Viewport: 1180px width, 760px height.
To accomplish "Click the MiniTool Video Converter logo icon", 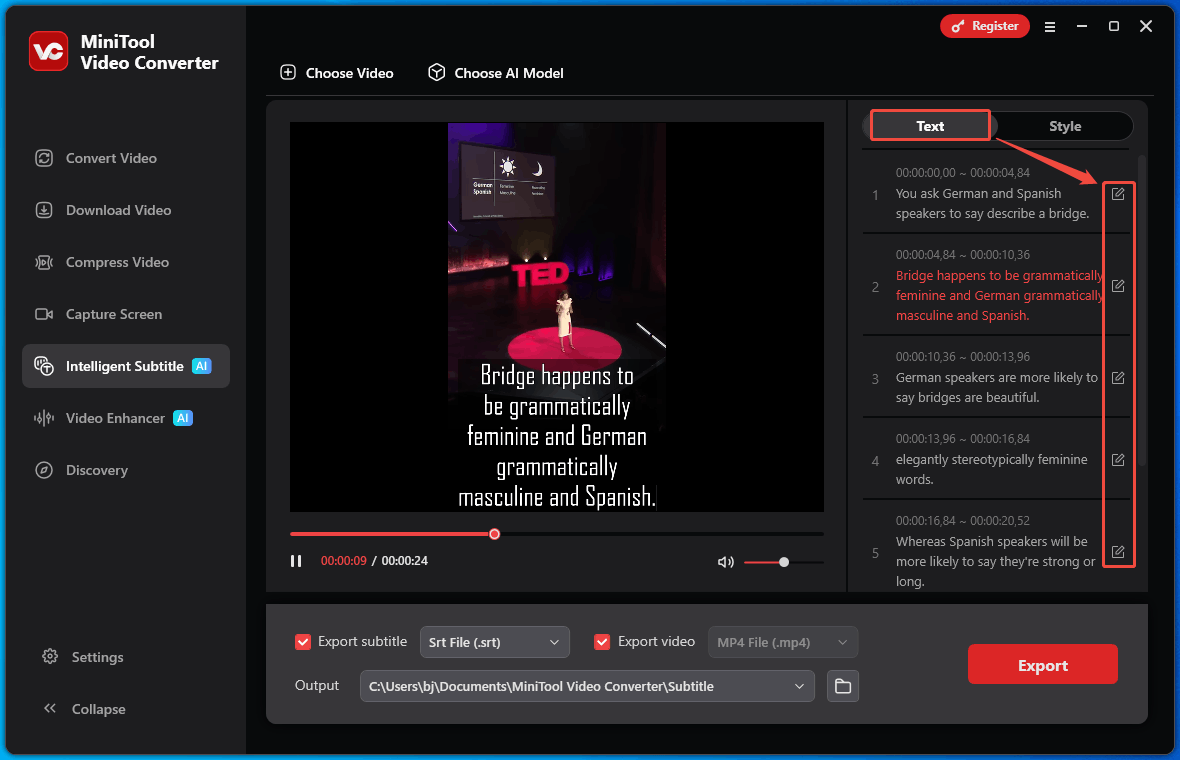I will pos(48,51).
